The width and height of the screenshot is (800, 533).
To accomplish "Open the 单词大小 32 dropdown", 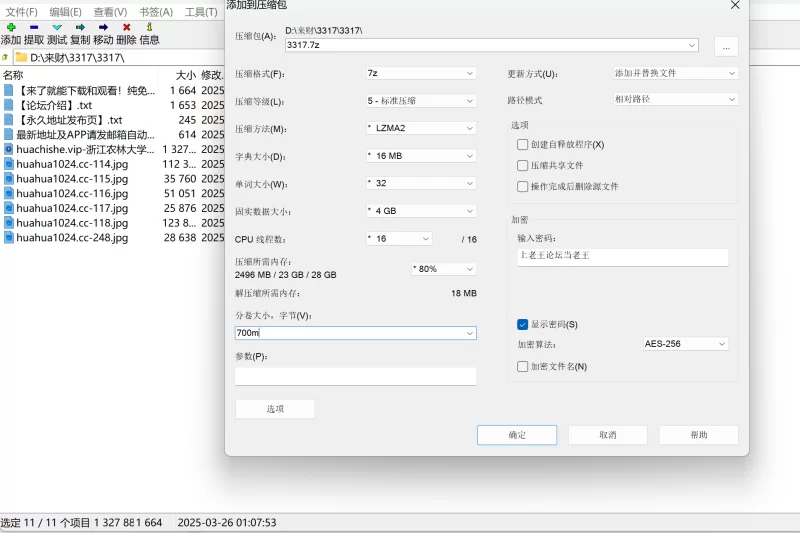I will click(421, 184).
